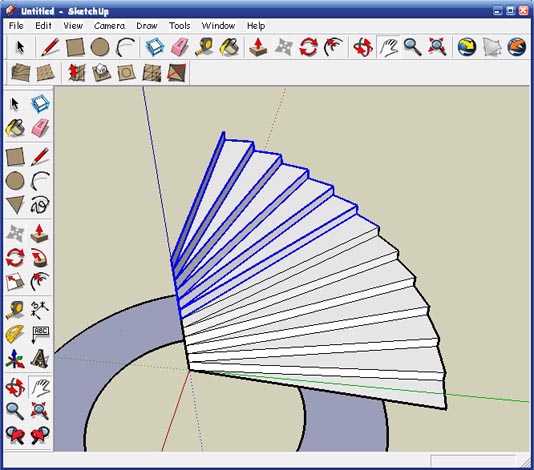Select the Rectangle tool in the Large Tool Set

(x=15, y=156)
